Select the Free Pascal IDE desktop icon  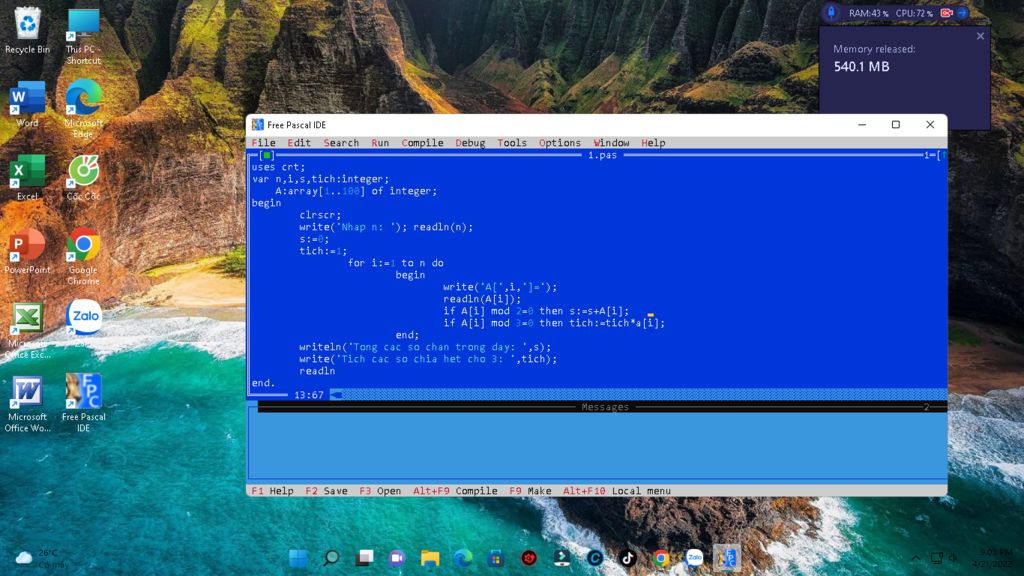(x=84, y=402)
